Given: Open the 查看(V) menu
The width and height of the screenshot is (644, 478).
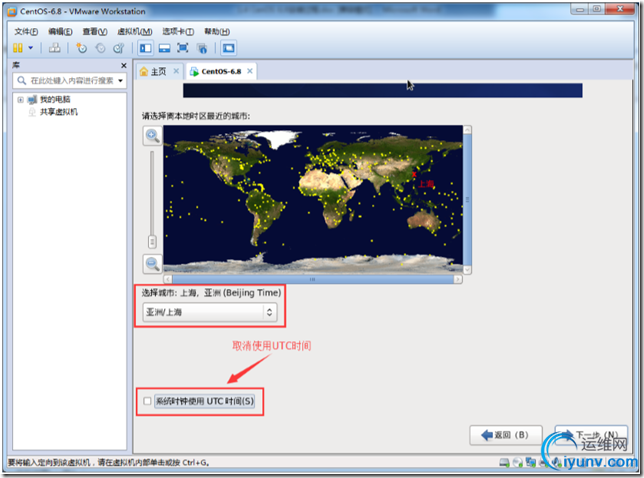Looking at the screenshot, I should (x=95, y=32).
